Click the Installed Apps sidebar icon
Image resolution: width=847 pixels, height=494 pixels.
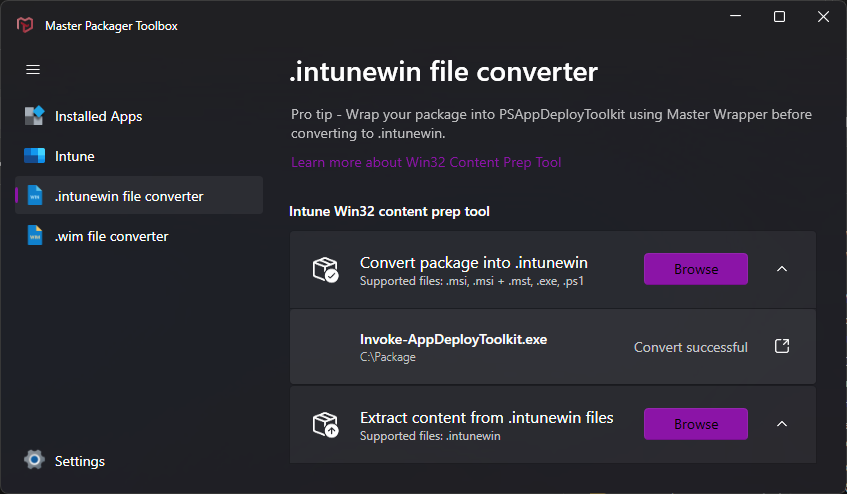coord(35,116)
